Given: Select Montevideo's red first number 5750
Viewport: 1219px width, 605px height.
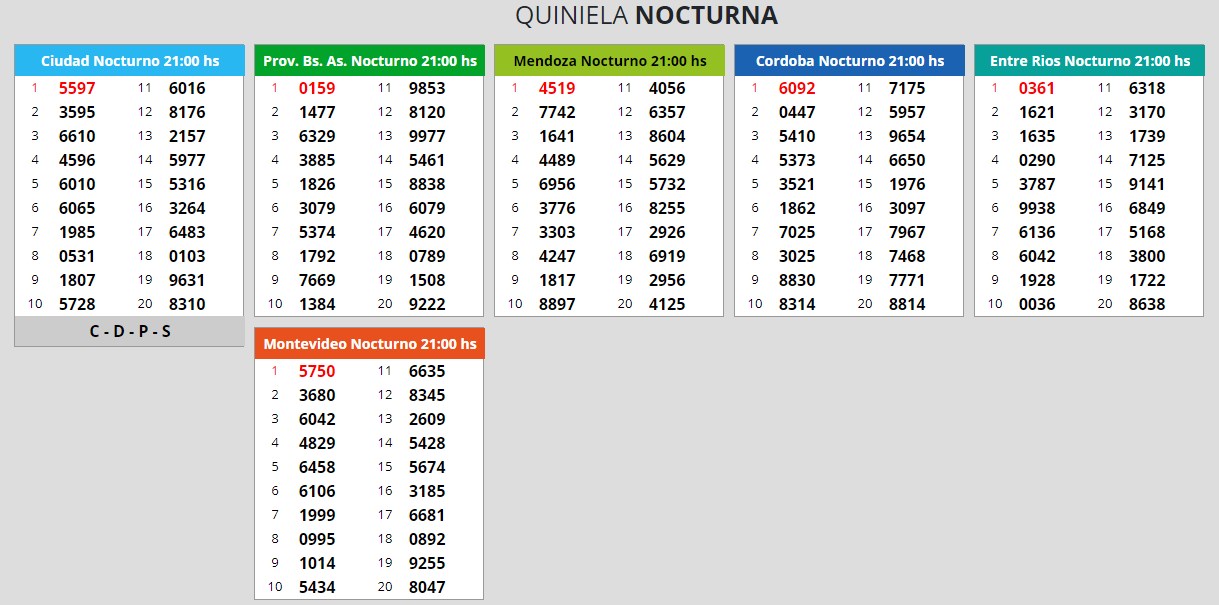Looking at the screenshot, I should 317,371.
